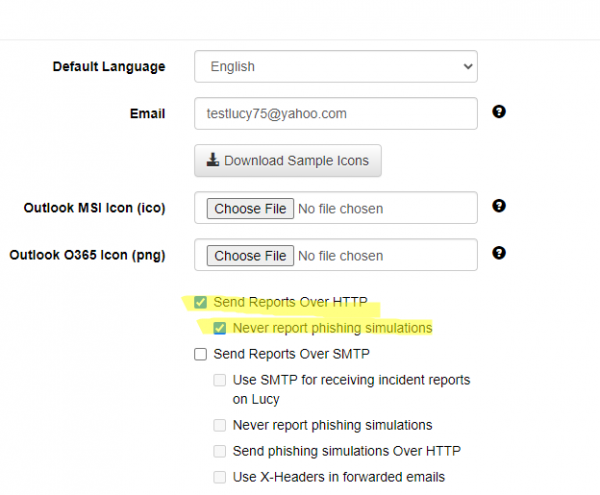Click the Email input field
Screen dimensions: 600x495
(336, 114)
